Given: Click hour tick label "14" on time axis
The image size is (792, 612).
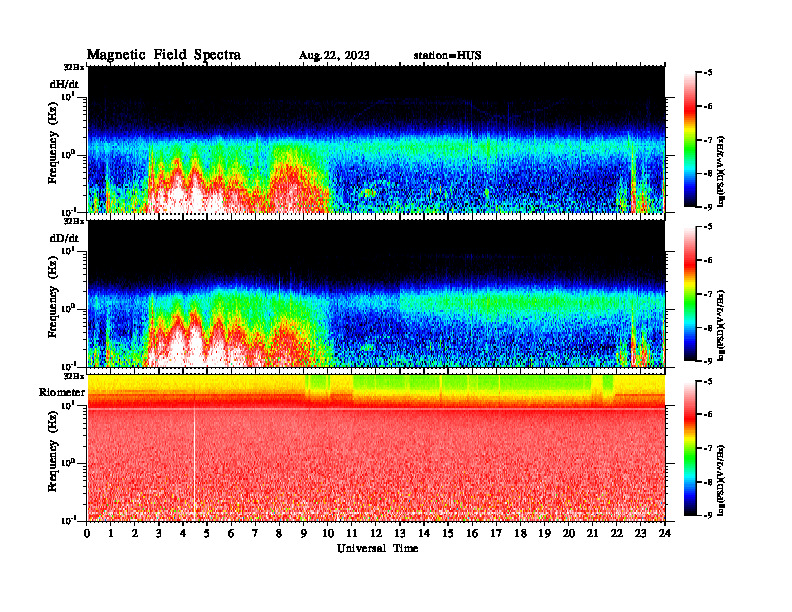Looking at the screenshot, I should (x=424, y=534).
